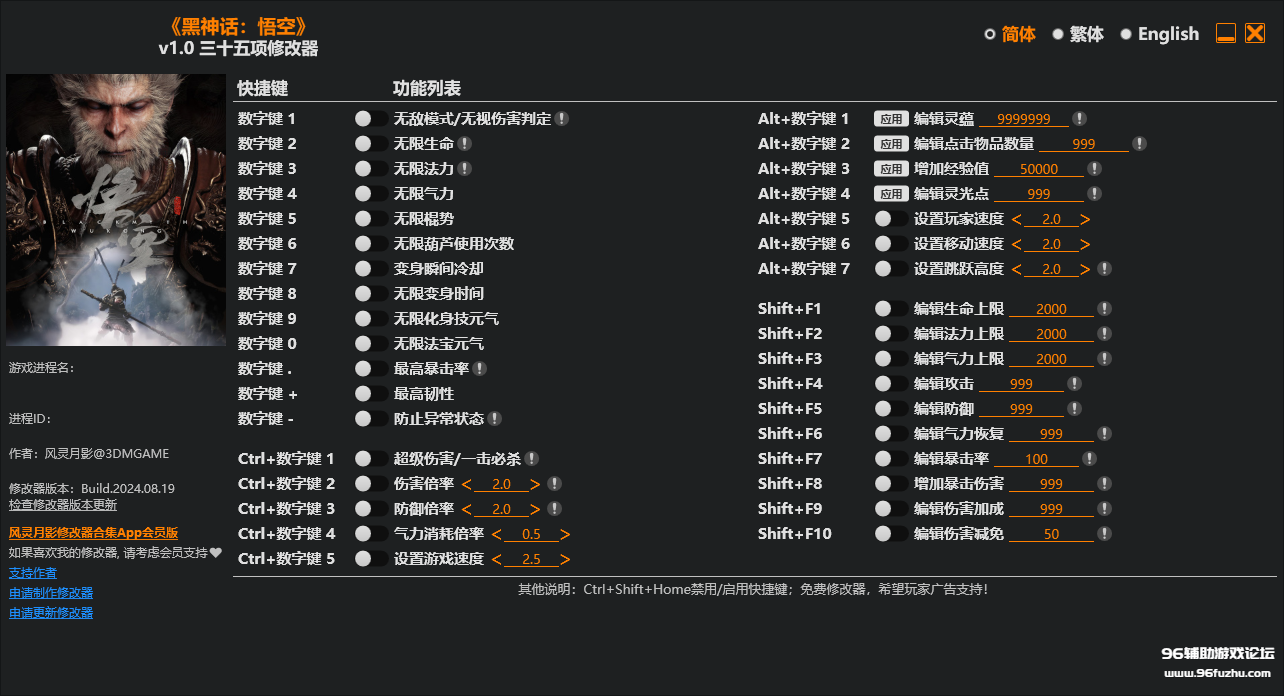Click the warning icon beside 无敌模式/无视伤害判定

pos(562,118)
